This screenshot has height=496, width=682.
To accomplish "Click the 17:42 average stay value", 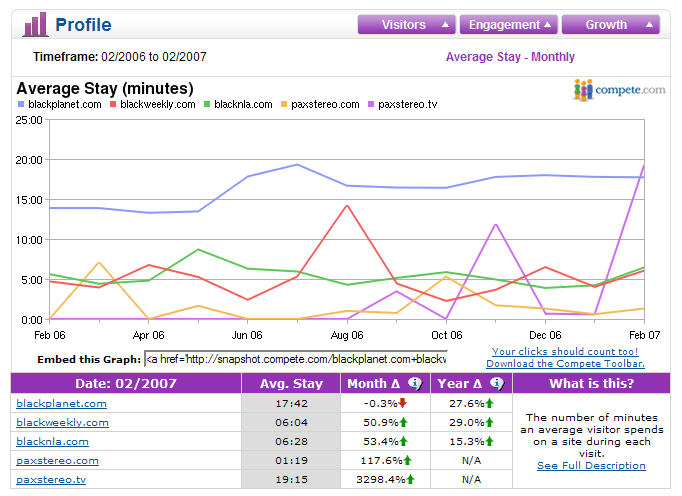I will click(291, 403).
